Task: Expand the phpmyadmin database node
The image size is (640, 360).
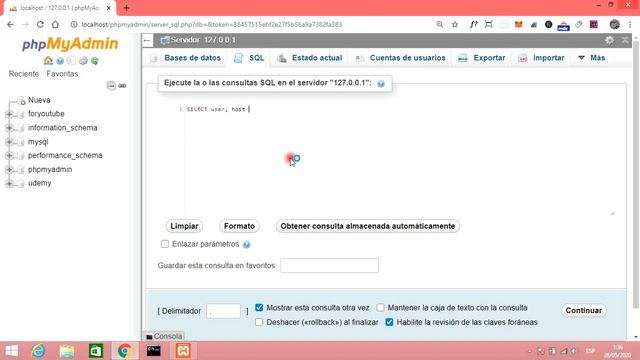Action: (x=9, y=169)
